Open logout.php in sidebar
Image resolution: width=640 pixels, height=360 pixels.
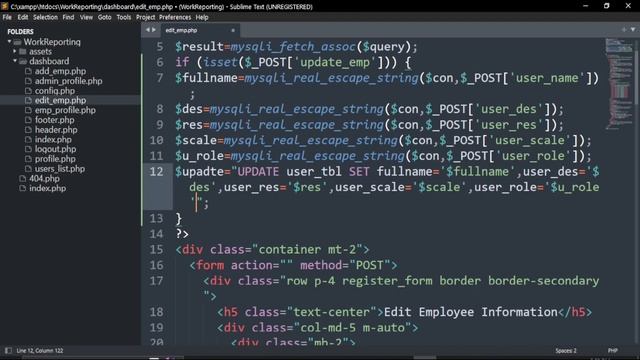(55, 149)
